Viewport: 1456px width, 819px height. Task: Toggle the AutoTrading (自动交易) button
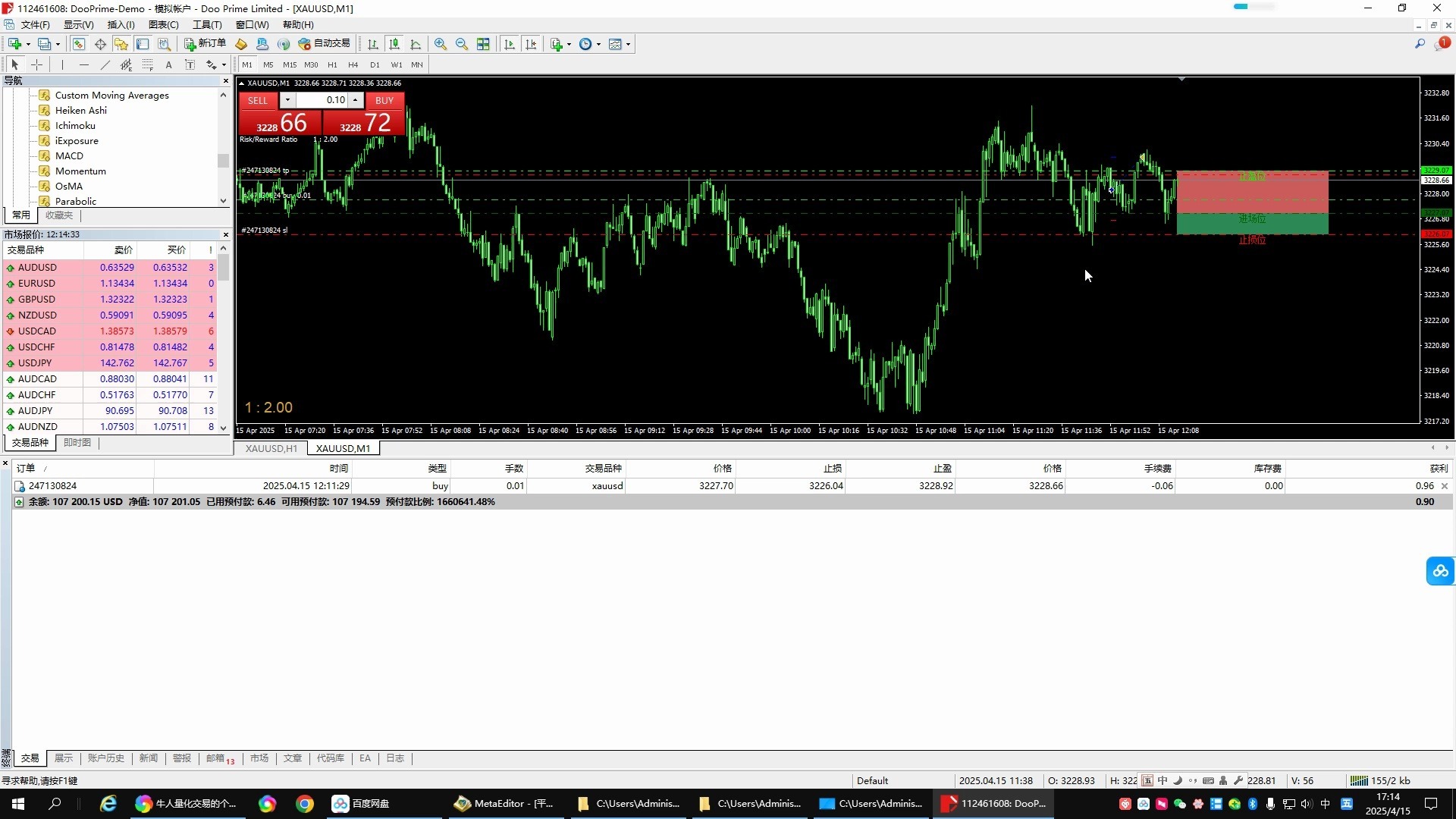(325, 44)
